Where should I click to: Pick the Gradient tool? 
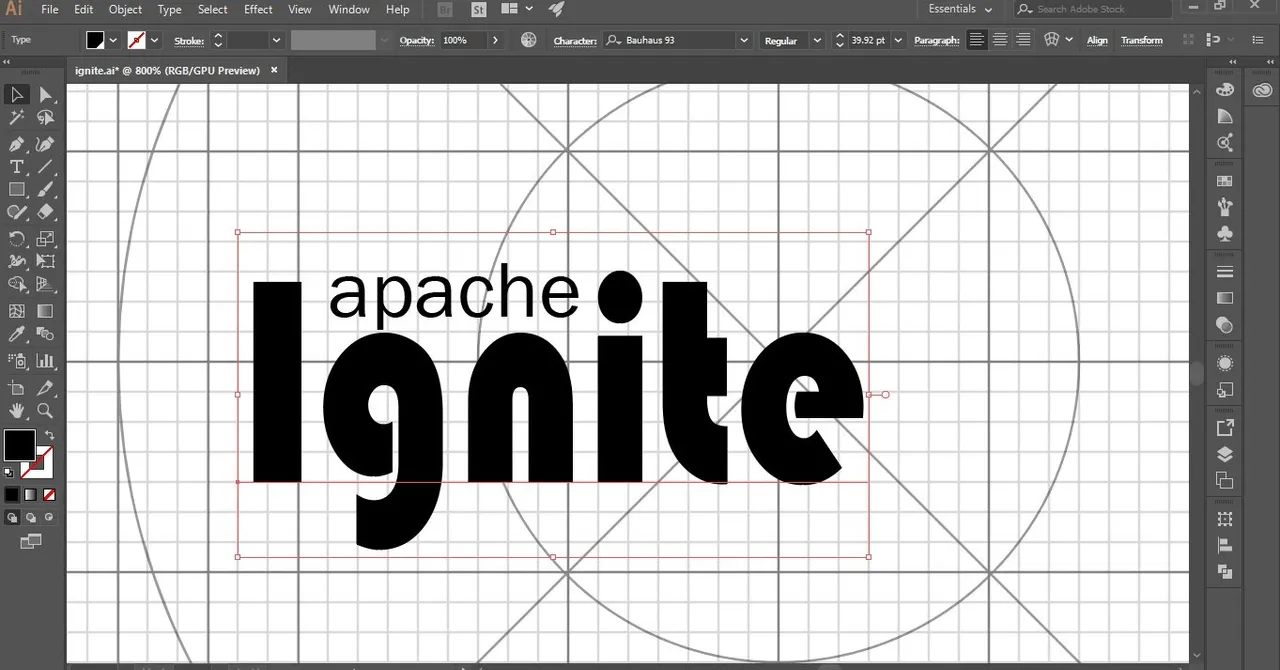point(45,311)
